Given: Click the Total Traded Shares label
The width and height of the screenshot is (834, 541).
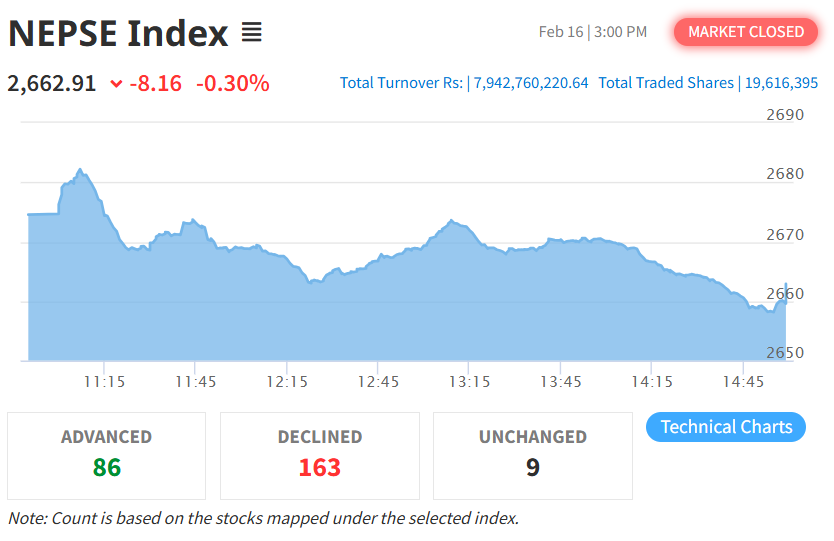Looking at the screenshot, I should pyautogui.click(x=665, y=83).
